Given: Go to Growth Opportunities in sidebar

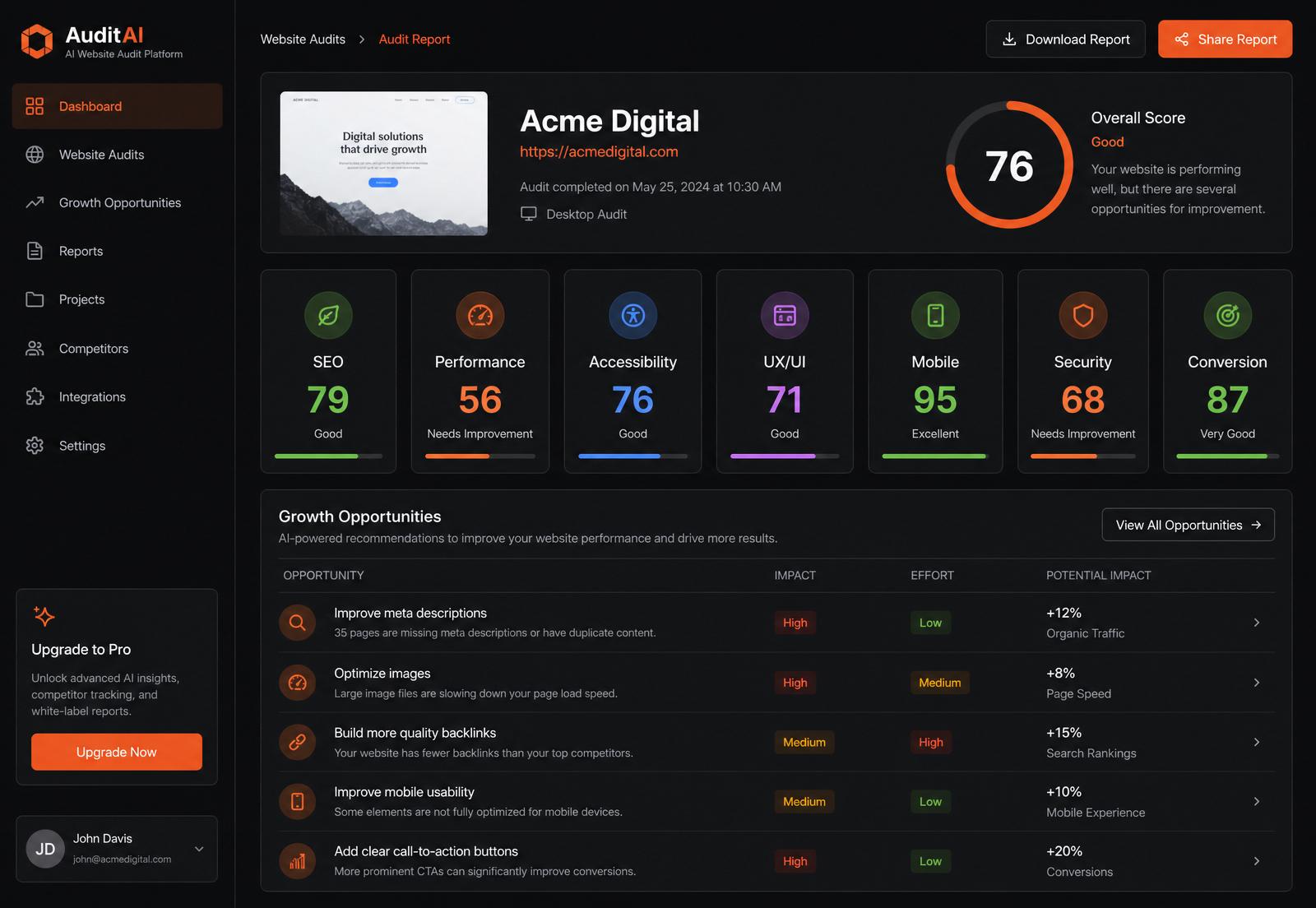Looking at the screenshot, I should [117, 202].
